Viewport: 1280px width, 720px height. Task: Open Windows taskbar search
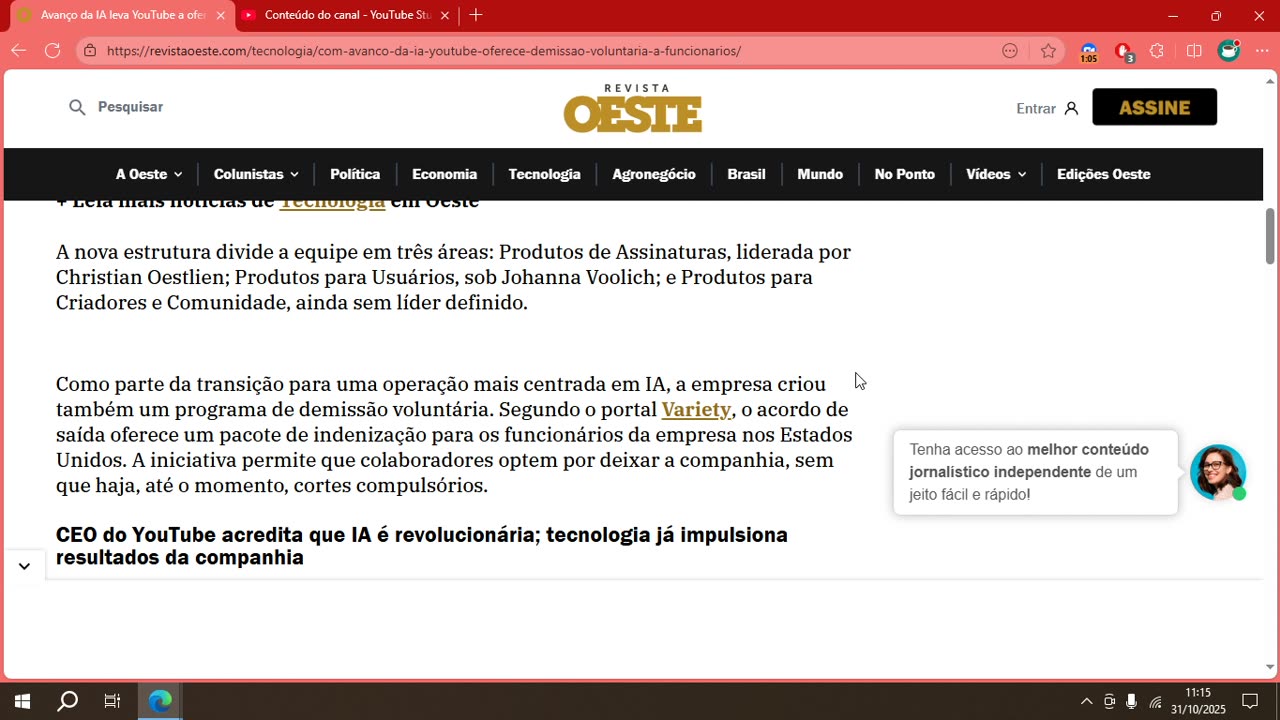67,701
